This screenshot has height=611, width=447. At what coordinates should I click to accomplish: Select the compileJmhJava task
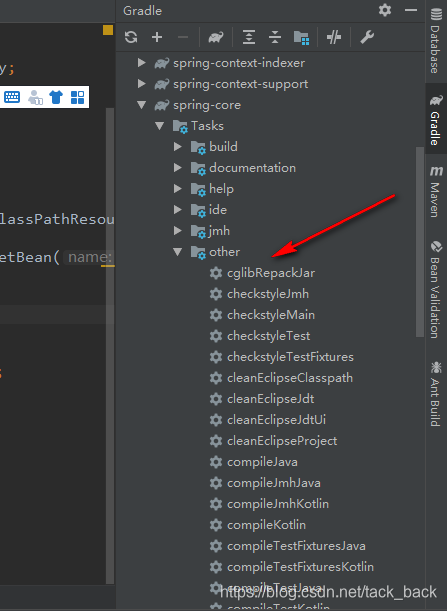tap(274, 483)
